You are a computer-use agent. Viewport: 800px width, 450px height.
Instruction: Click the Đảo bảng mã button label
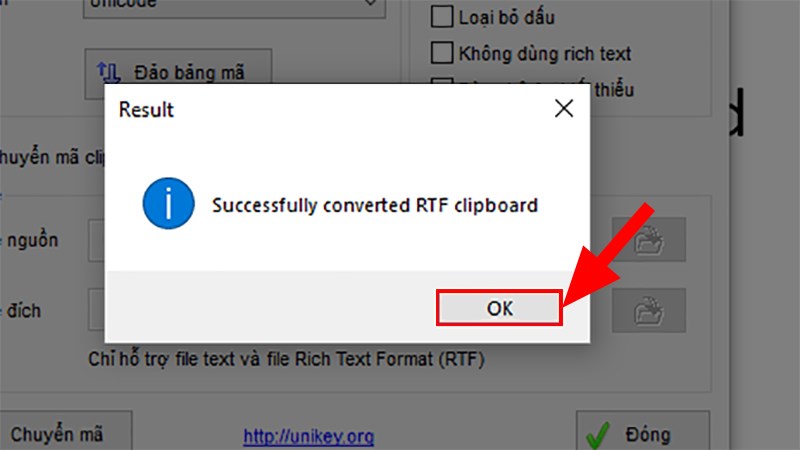(189, 73)
